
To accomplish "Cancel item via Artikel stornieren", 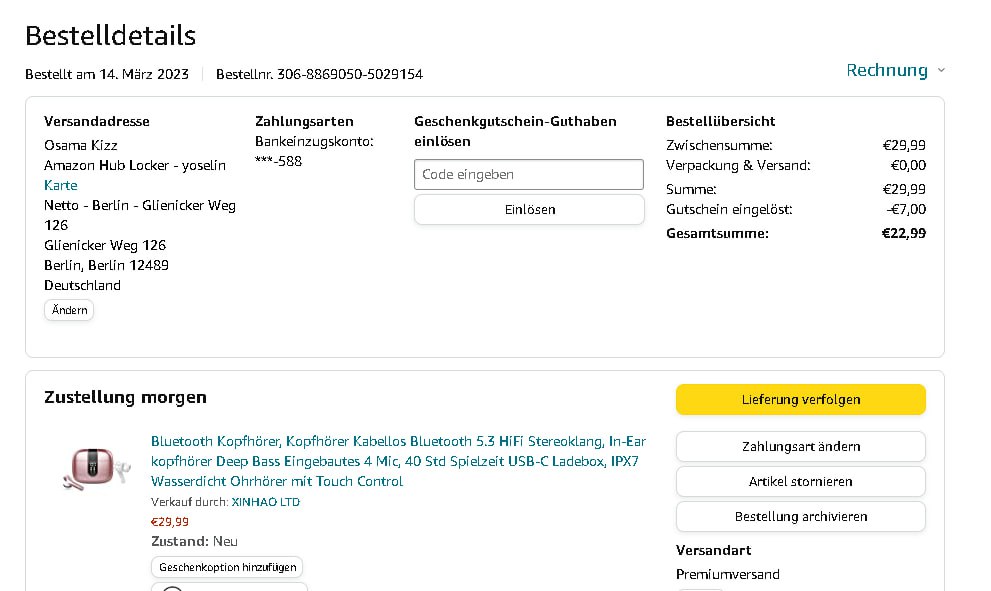I will [x=800, y=481].
